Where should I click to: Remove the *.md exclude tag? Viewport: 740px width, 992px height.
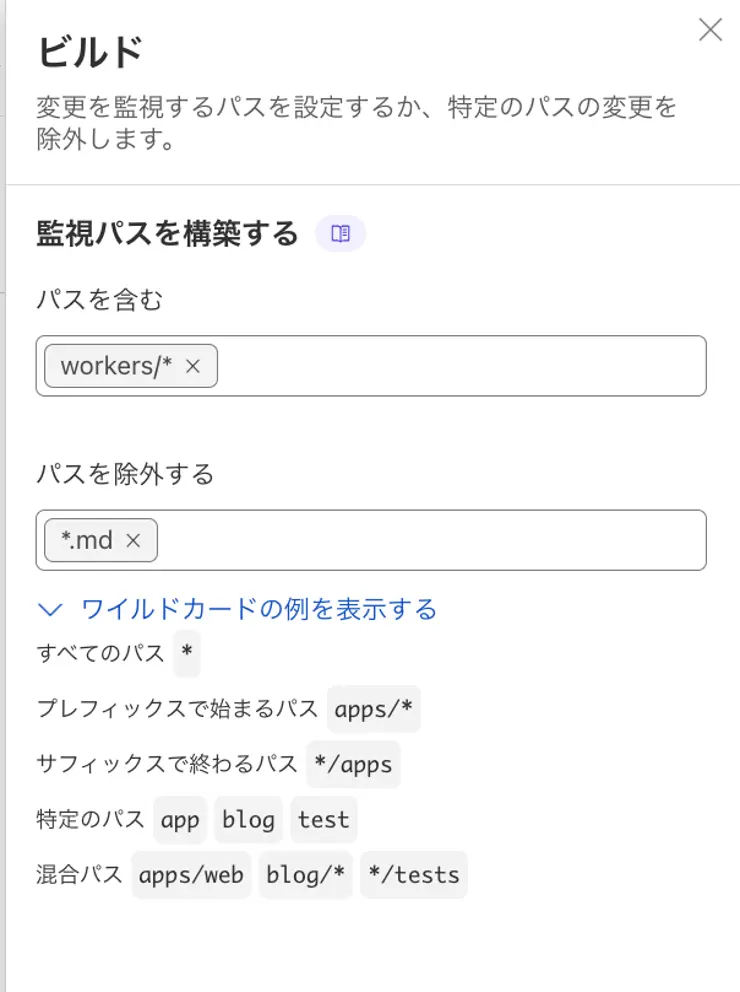point(133,540)
